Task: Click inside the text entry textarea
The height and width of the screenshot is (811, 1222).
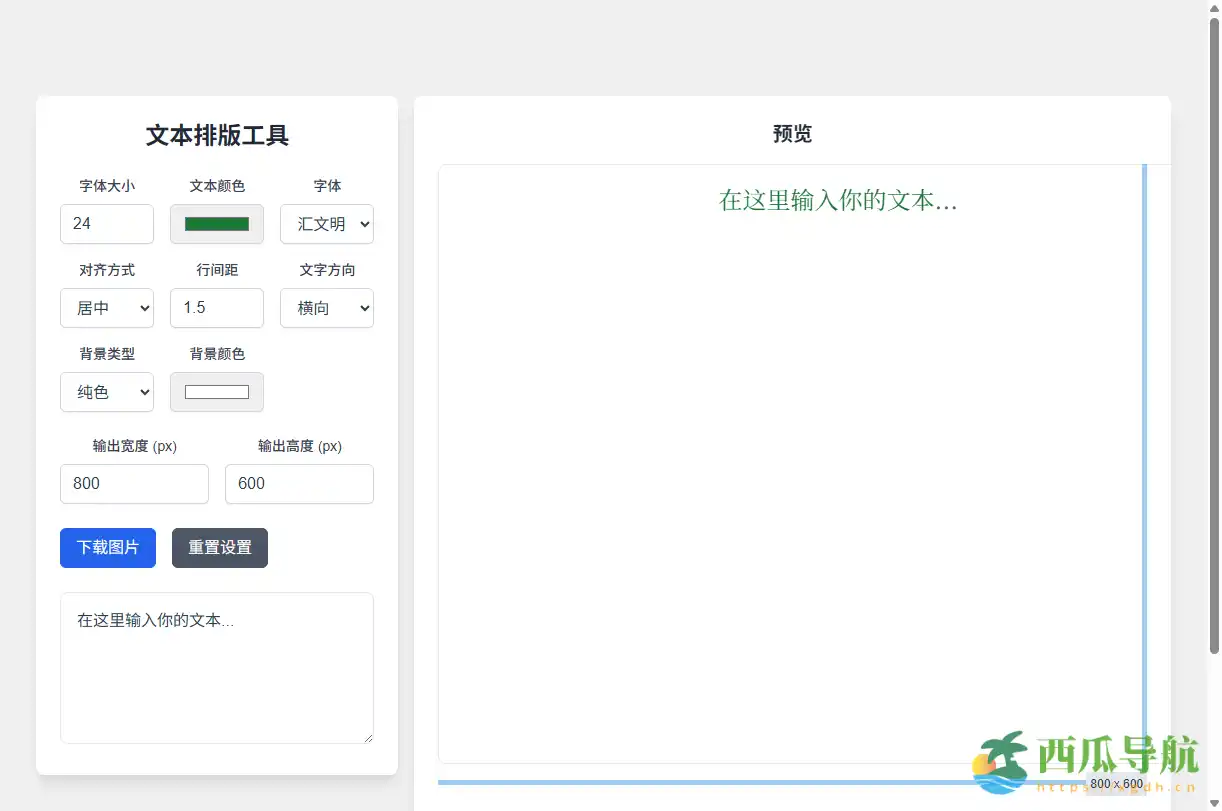Action: pyautogui.click(x=217, y=668)
